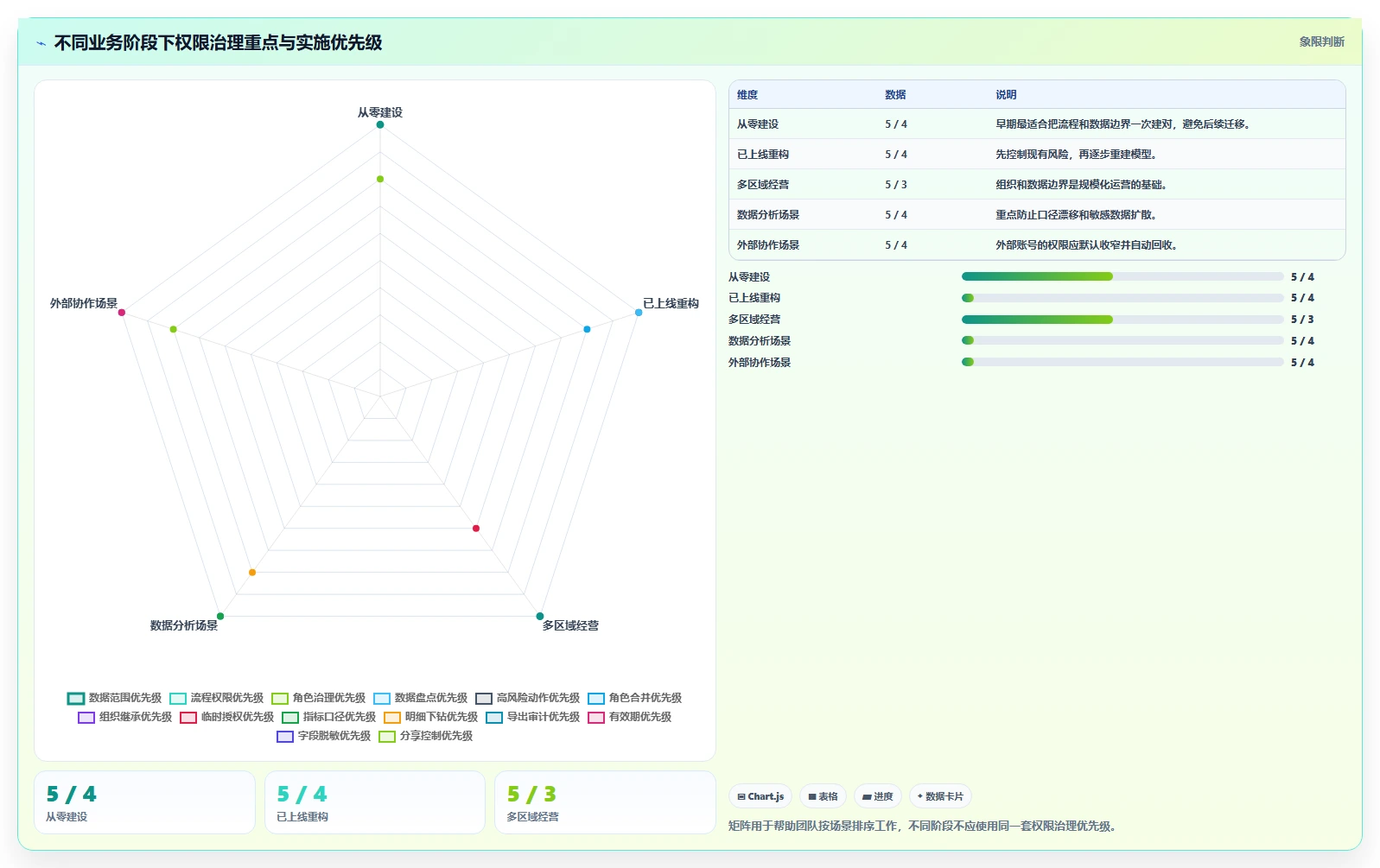The image size is (1380, 868).
Task: Click the 分享控制优先级 legend item
Action: tap(425, 736)
